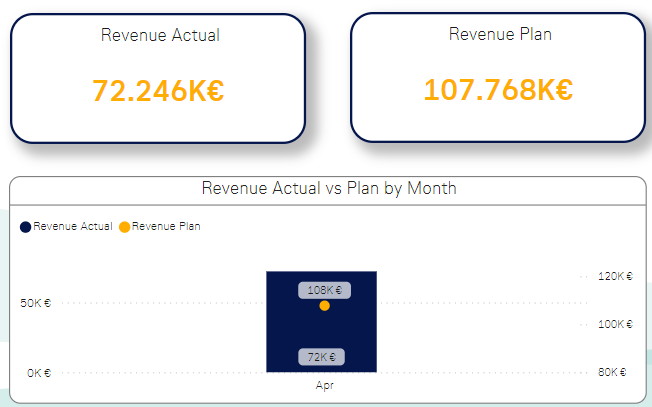652x407 pixels.
Task: Toggle the Revenue Actual legend entry
Action: coord(66,227)
